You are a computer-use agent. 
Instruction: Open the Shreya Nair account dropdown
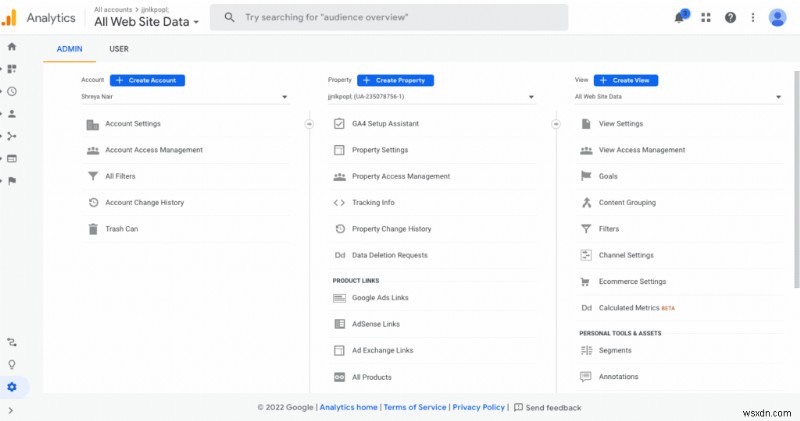(x=185, y=96)
